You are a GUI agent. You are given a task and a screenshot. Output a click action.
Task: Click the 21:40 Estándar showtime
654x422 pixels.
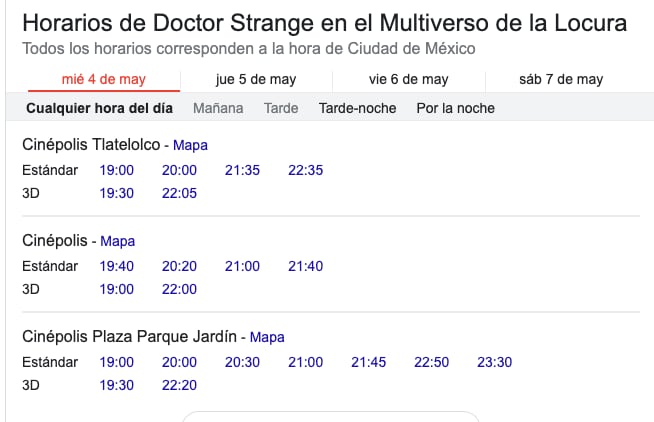[305, 266]
